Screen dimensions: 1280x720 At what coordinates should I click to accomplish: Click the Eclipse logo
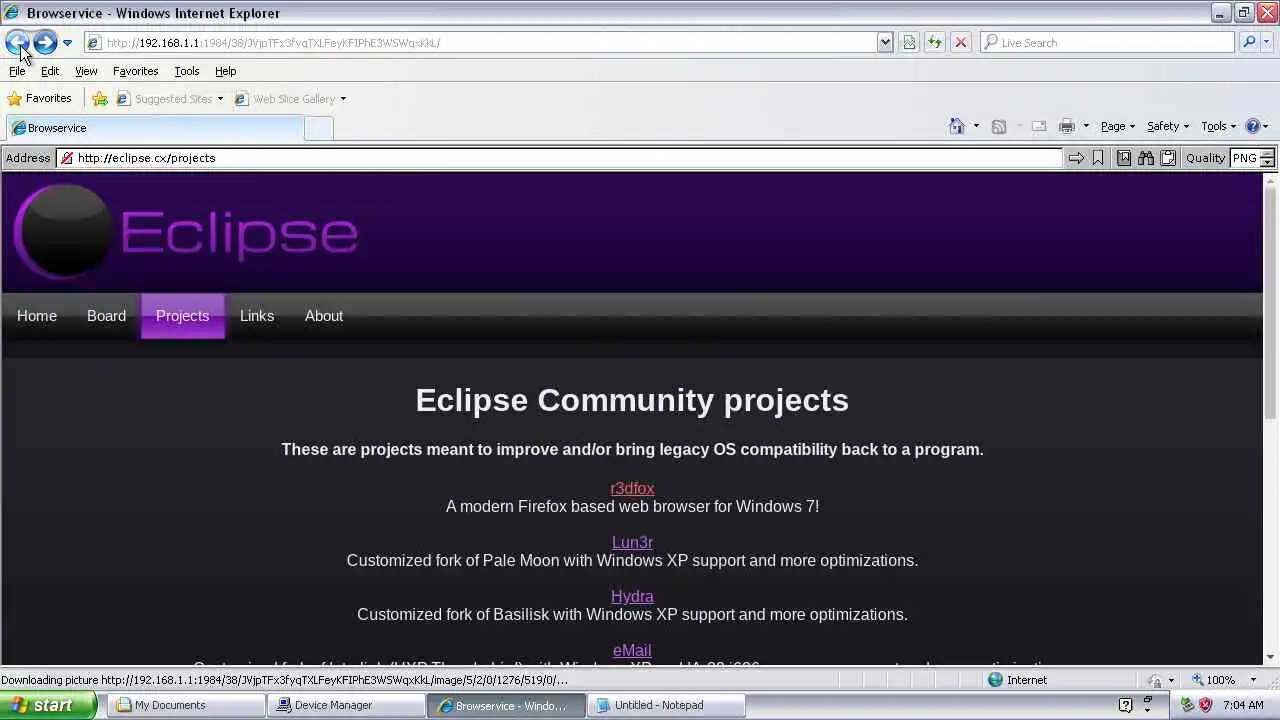click(186, 232)
